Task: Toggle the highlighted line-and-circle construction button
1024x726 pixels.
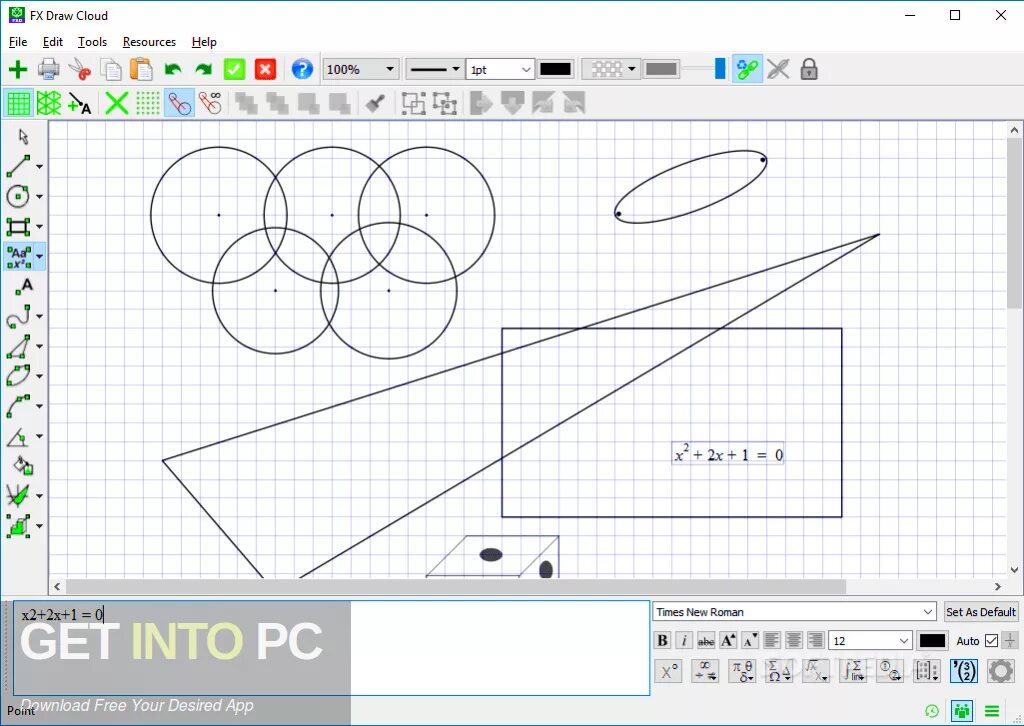Action: tap(180, 103)
